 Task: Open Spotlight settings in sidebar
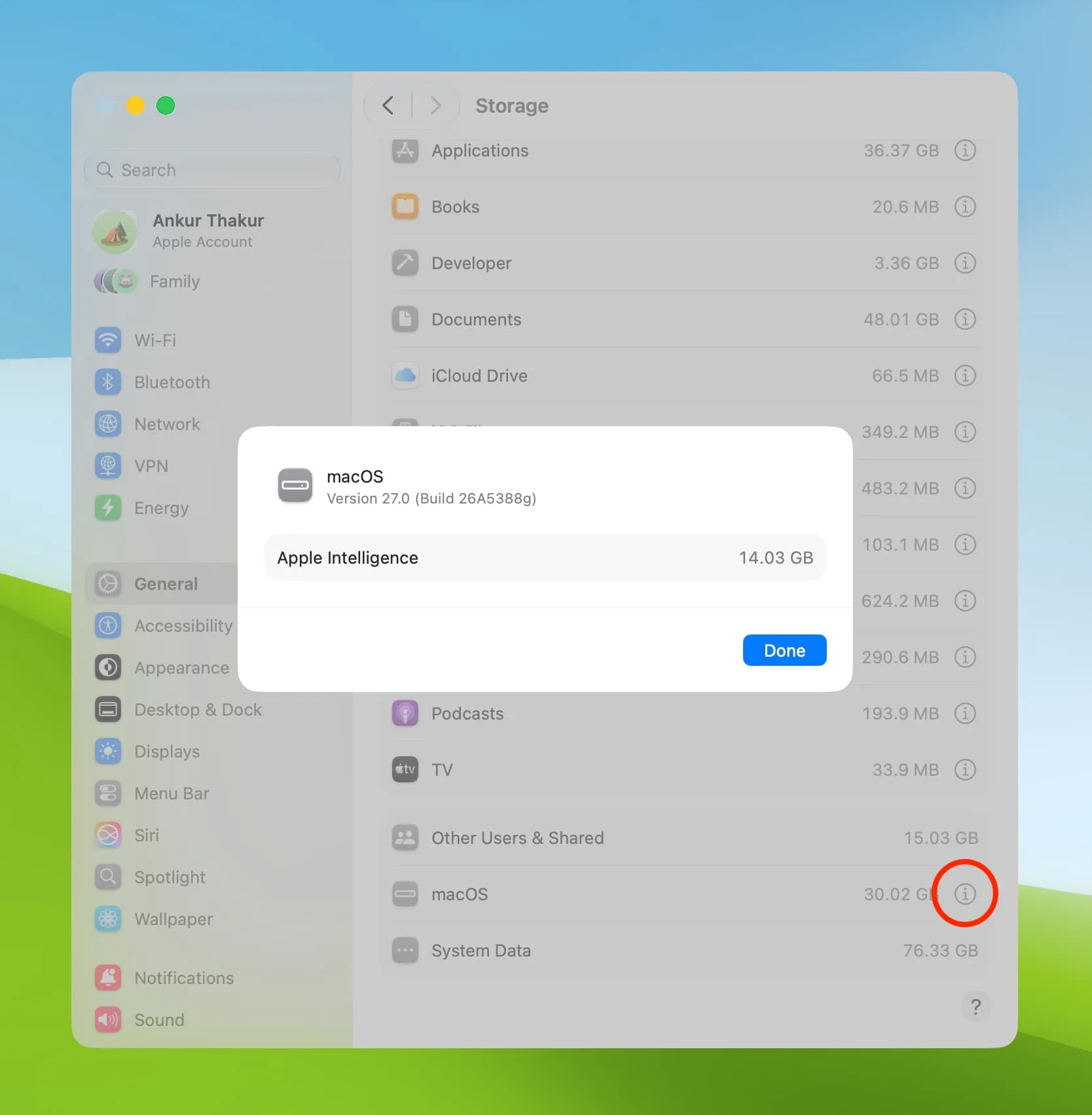point(212,877)
